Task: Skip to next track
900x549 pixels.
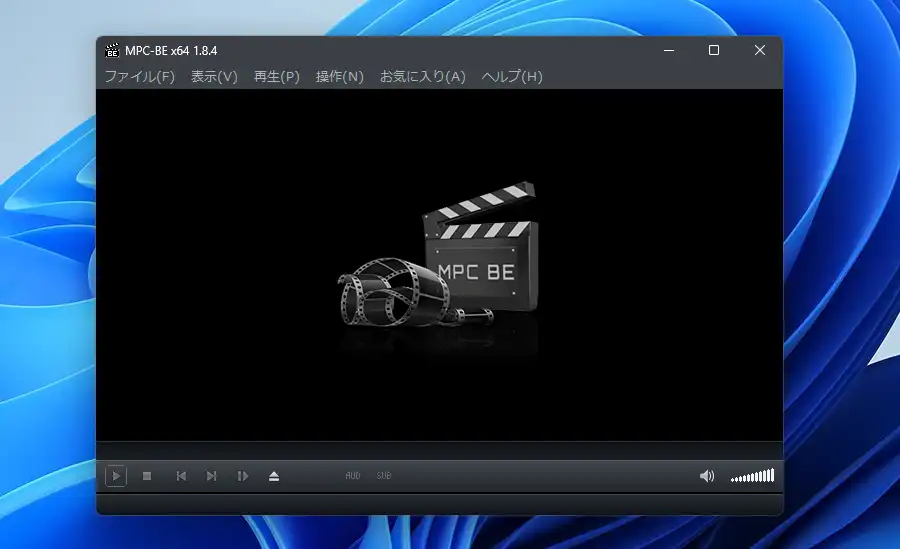Action: (211, 476)
